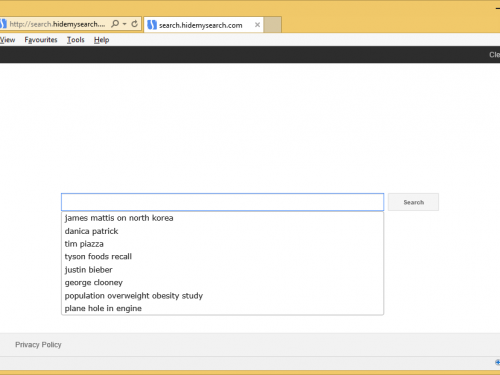Open the Privacy Policy link
The image size is (500, 375).
click(x=38, y=345)
